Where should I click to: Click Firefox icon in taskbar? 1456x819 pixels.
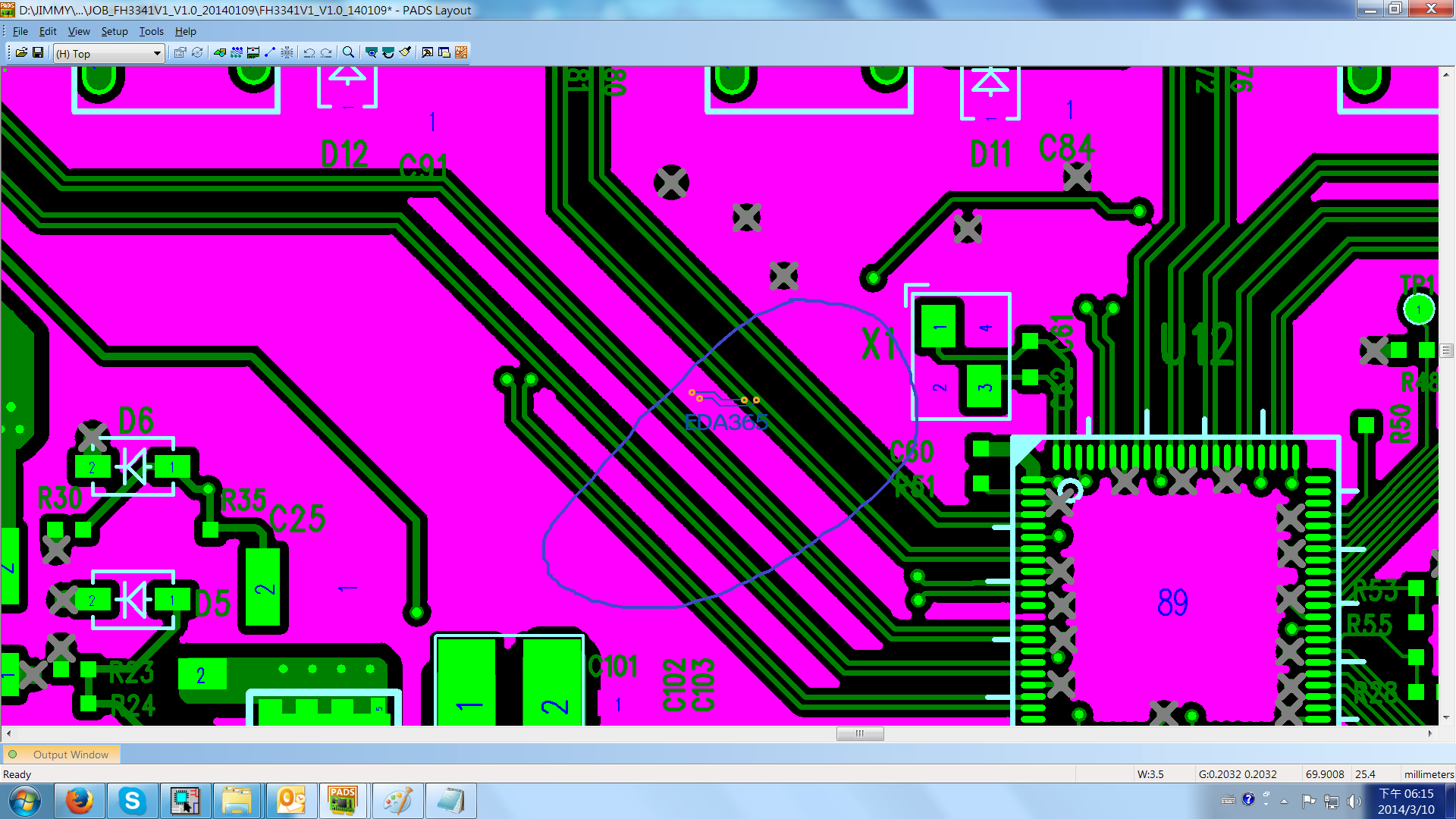[x=79, y=801]
